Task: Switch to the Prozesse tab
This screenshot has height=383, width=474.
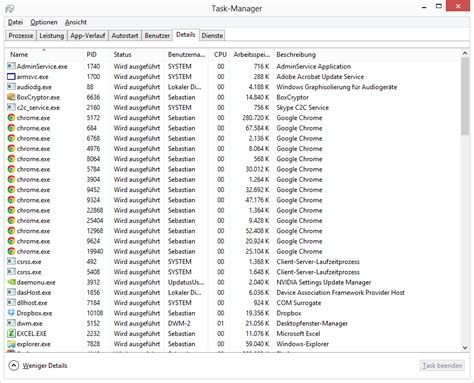Action: click(x=21, y=36)
